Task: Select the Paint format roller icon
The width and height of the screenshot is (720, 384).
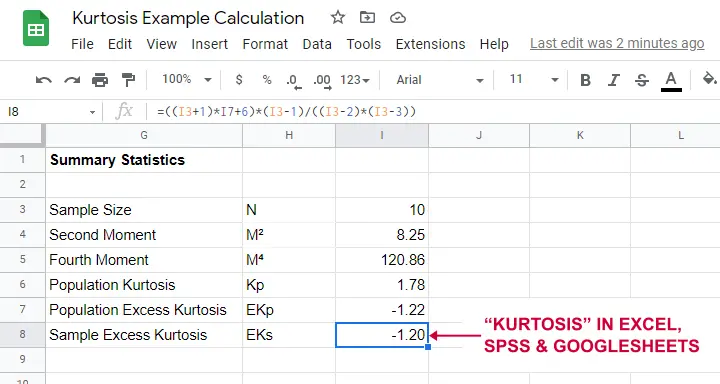Action: [128, 80]
